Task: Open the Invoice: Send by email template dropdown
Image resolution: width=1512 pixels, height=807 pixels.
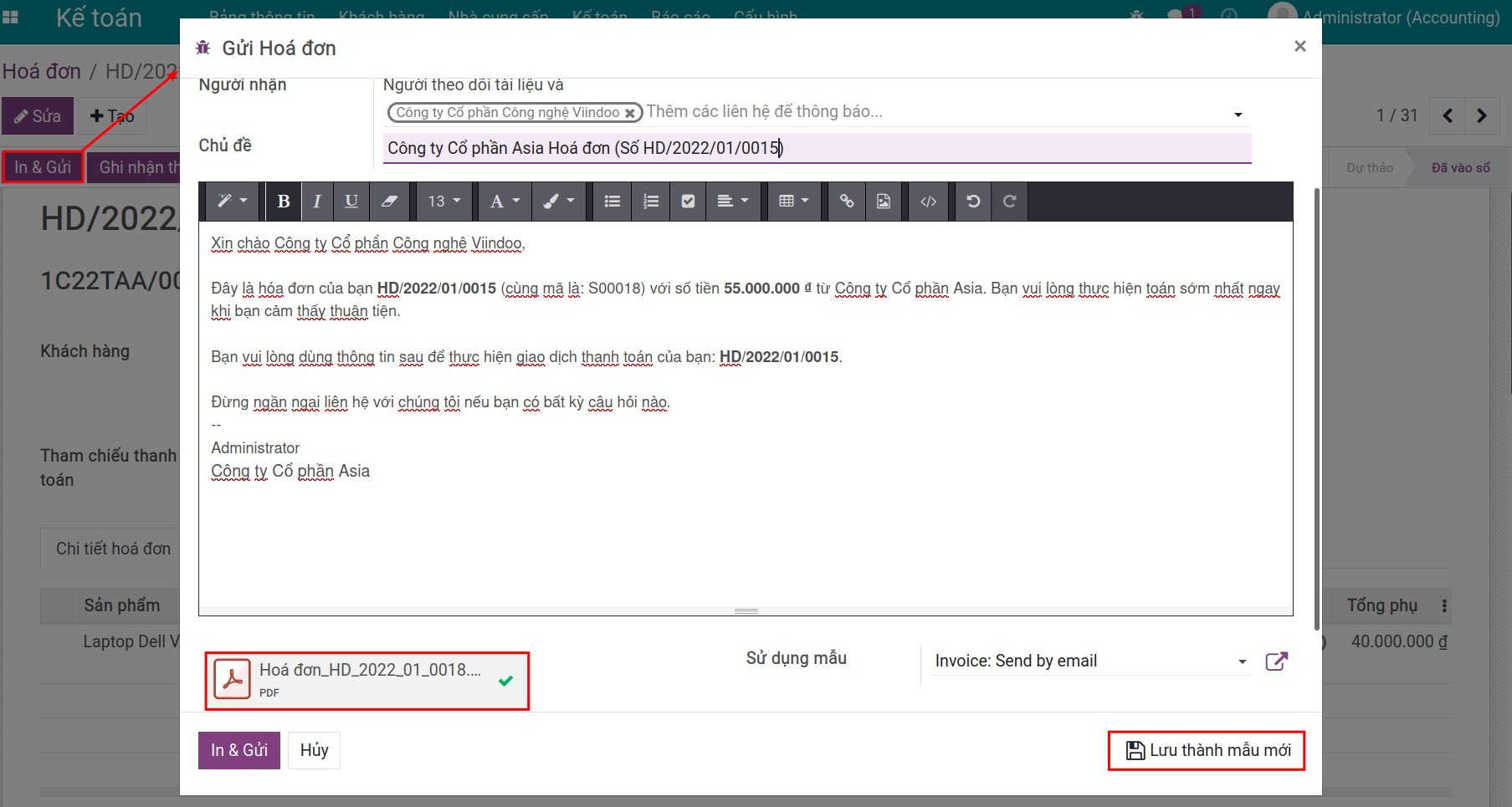Action: coord(1242,661)
